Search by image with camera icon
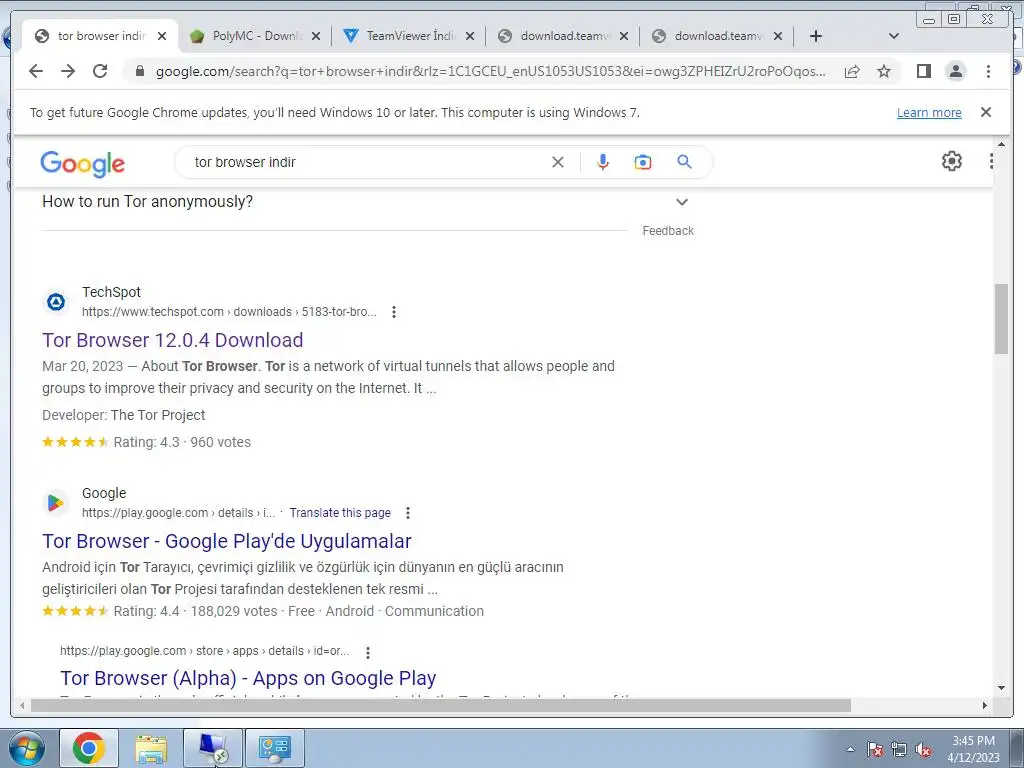This screenshot has height=768, width=1024. pos(643,162)
